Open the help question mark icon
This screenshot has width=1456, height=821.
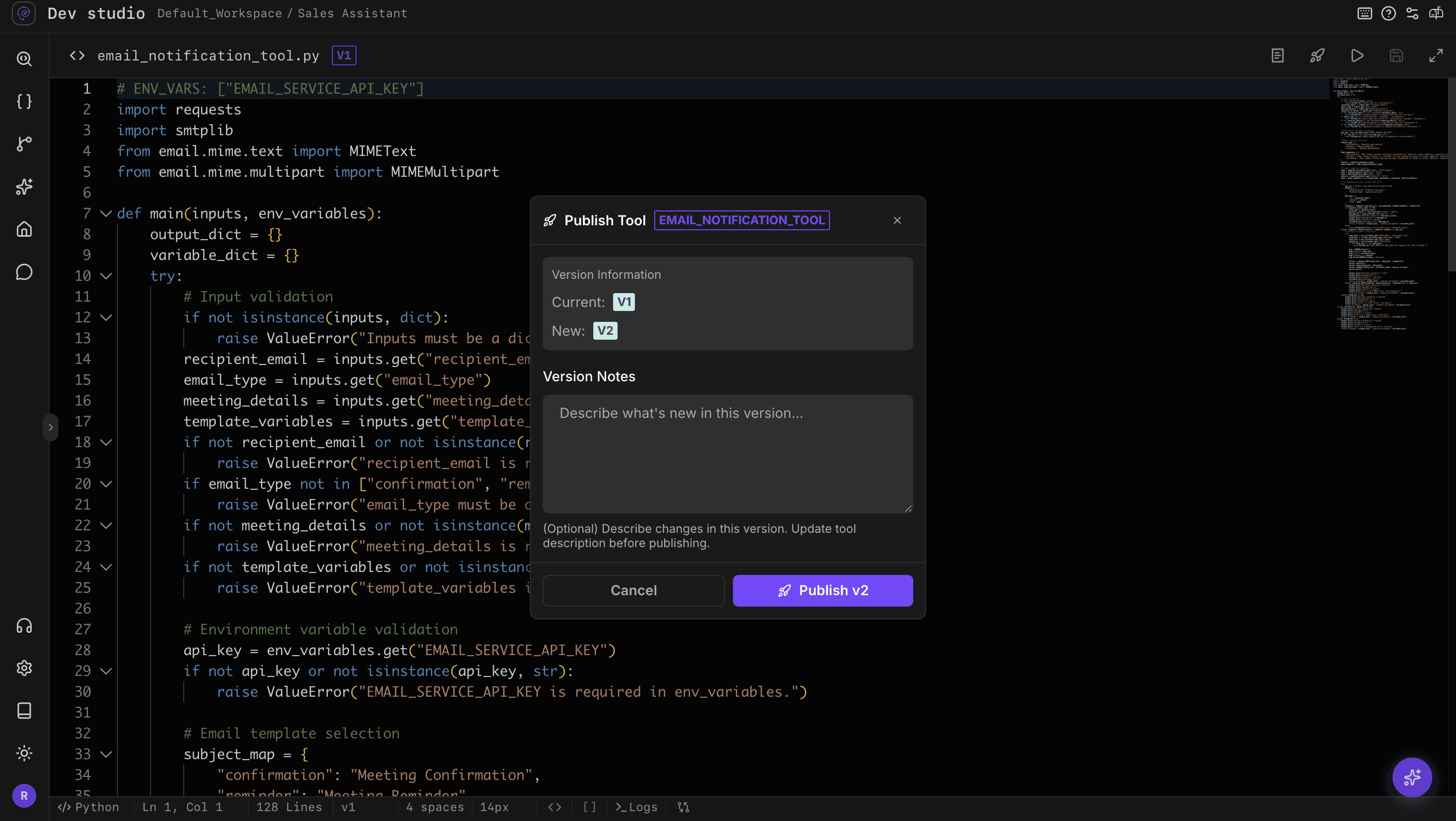pos(1388,13)
